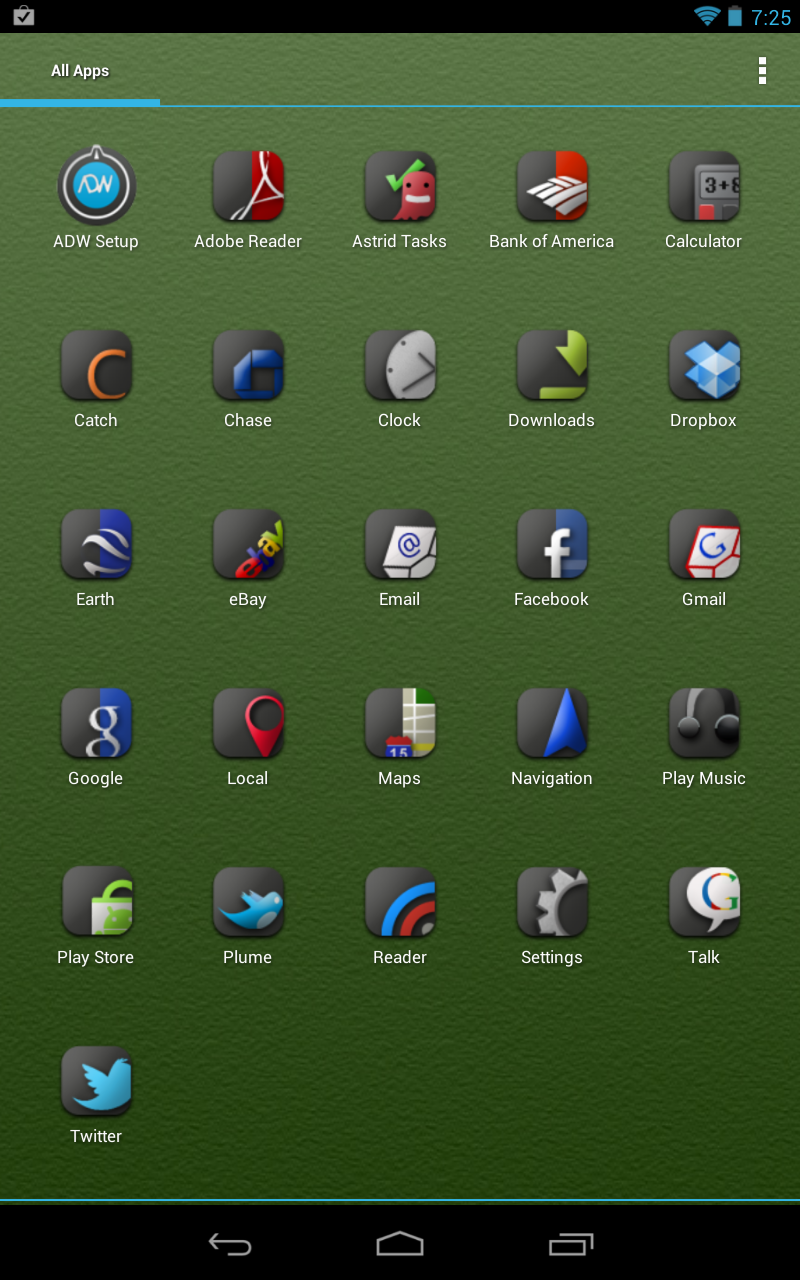Open the Downloads app

click(x=552, y=365)
